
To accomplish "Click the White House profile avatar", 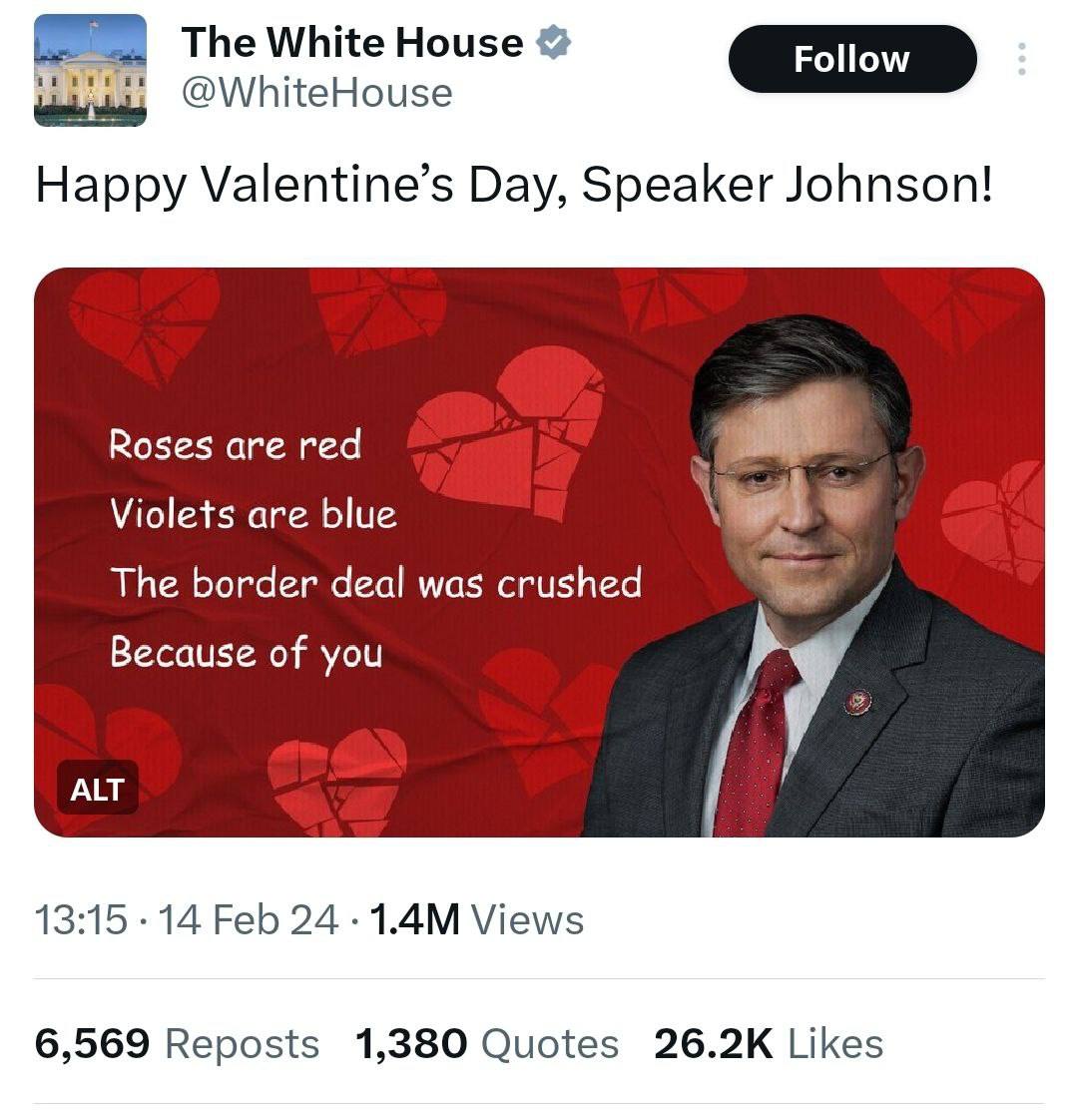I will (90, 71).
